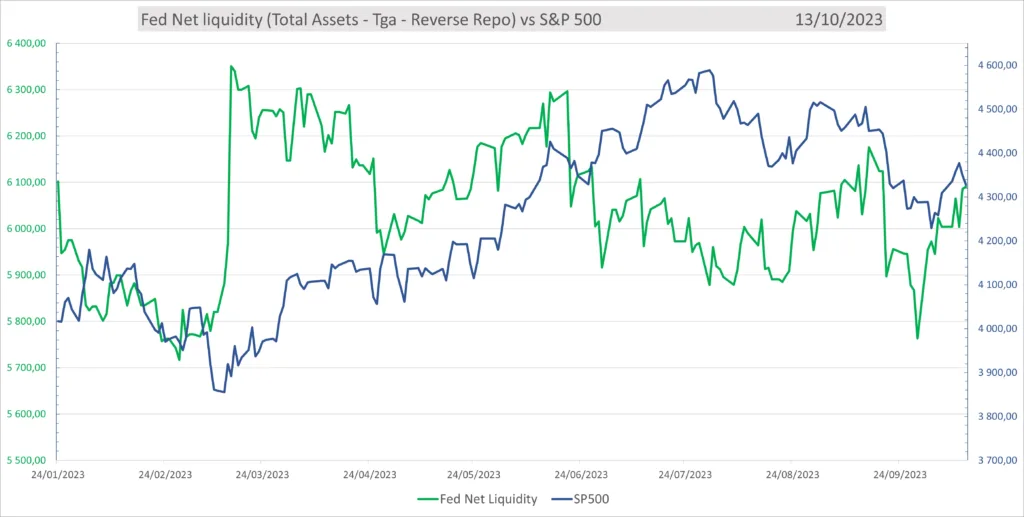Click left axis label 5 800,00
This screenshot has width=1024, height=517.
coord(25,322)
